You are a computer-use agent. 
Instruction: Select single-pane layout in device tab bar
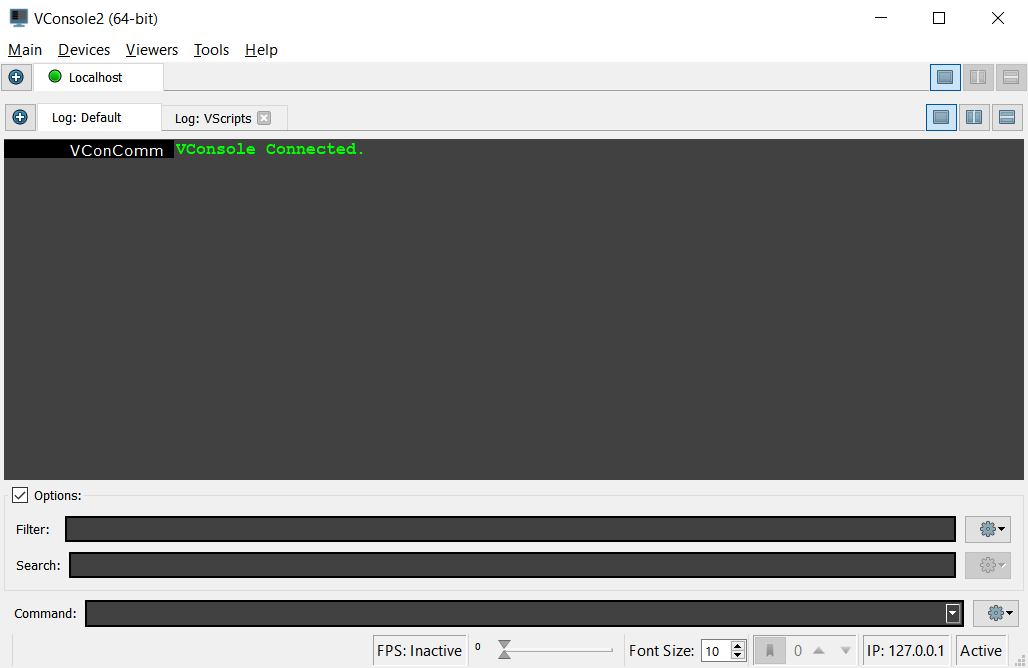(945, 77)
